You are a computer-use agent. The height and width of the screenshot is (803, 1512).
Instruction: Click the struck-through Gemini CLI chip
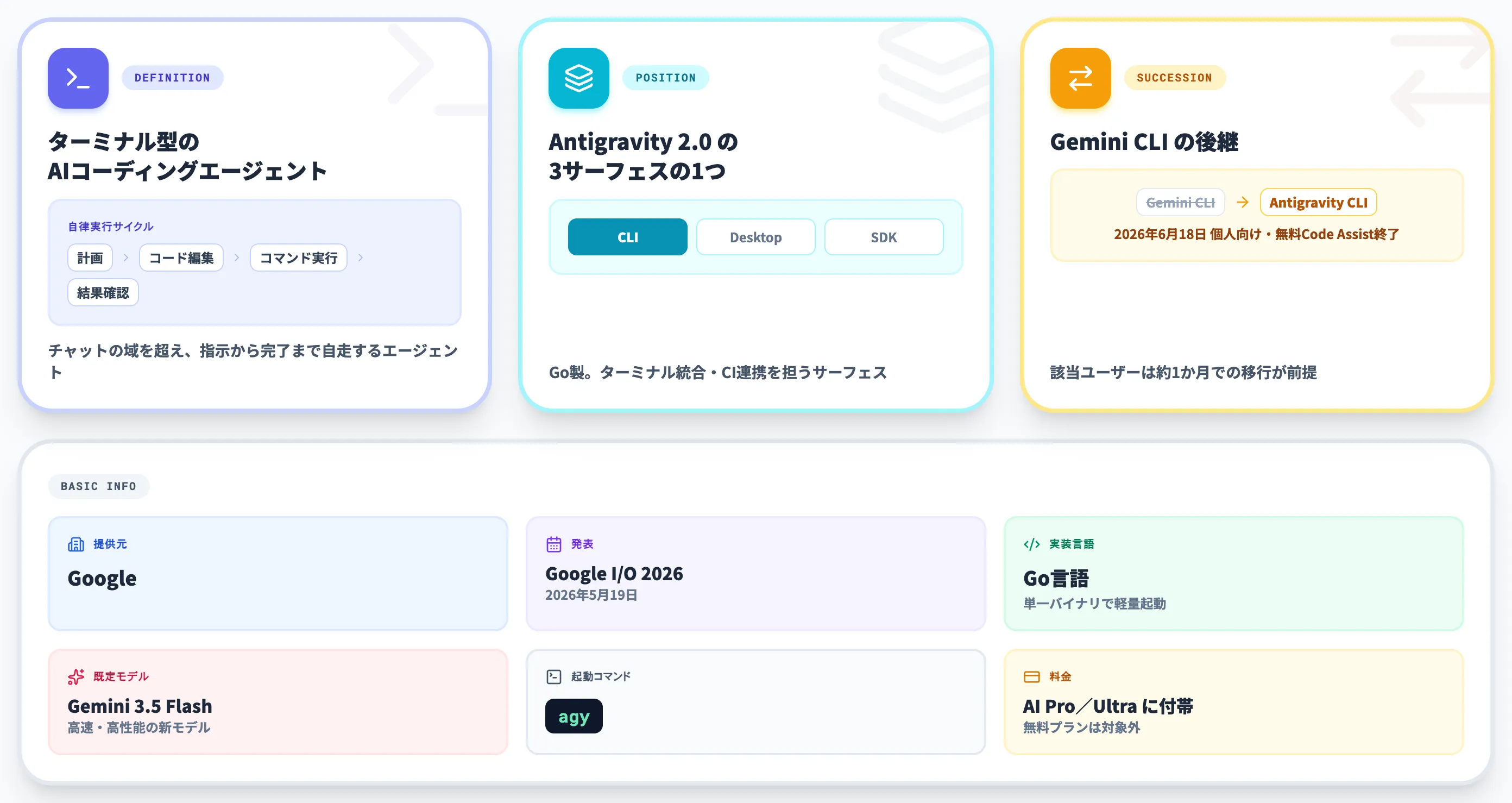tap(1180, 203)
